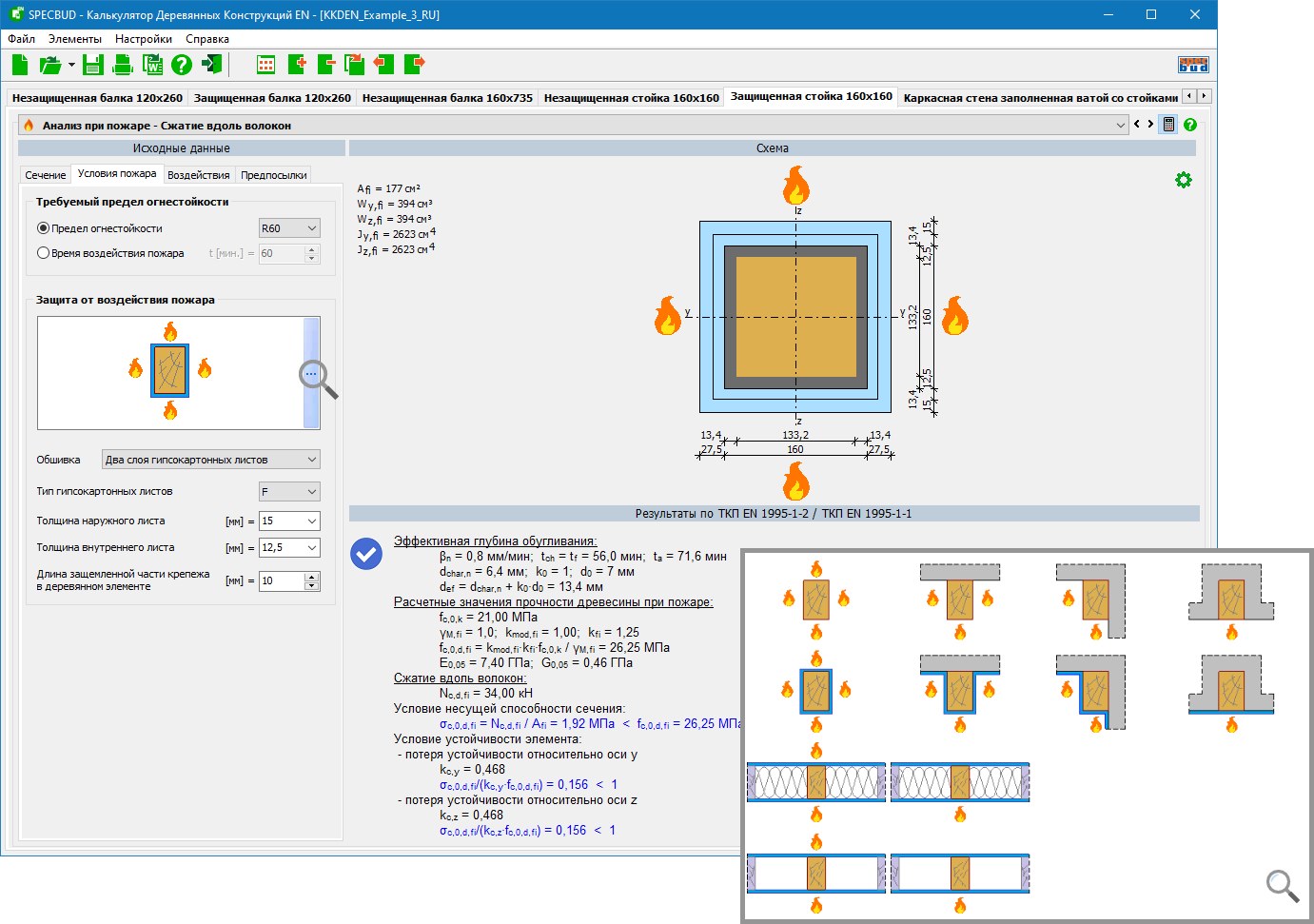Click the calculator icon in analysis bar
Screen dimensions: 1314x924
pyautogui.click(x=1168, y=125)
